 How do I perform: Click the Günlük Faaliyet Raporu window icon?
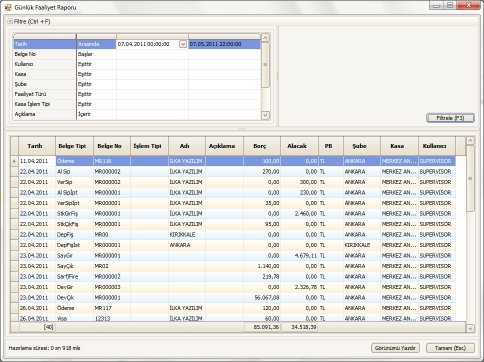tap(8, 7)
